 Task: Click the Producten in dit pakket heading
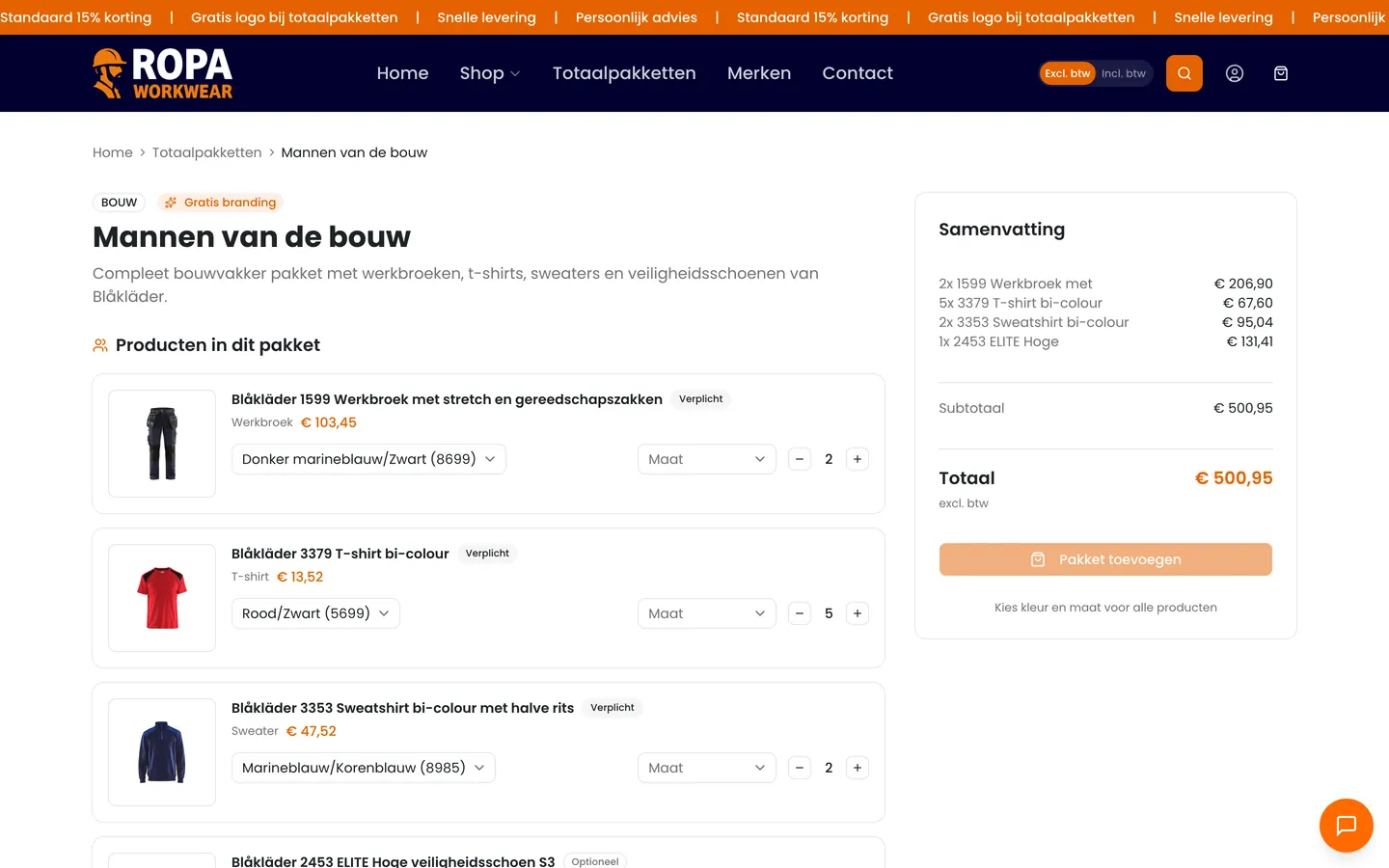point(218,345)
